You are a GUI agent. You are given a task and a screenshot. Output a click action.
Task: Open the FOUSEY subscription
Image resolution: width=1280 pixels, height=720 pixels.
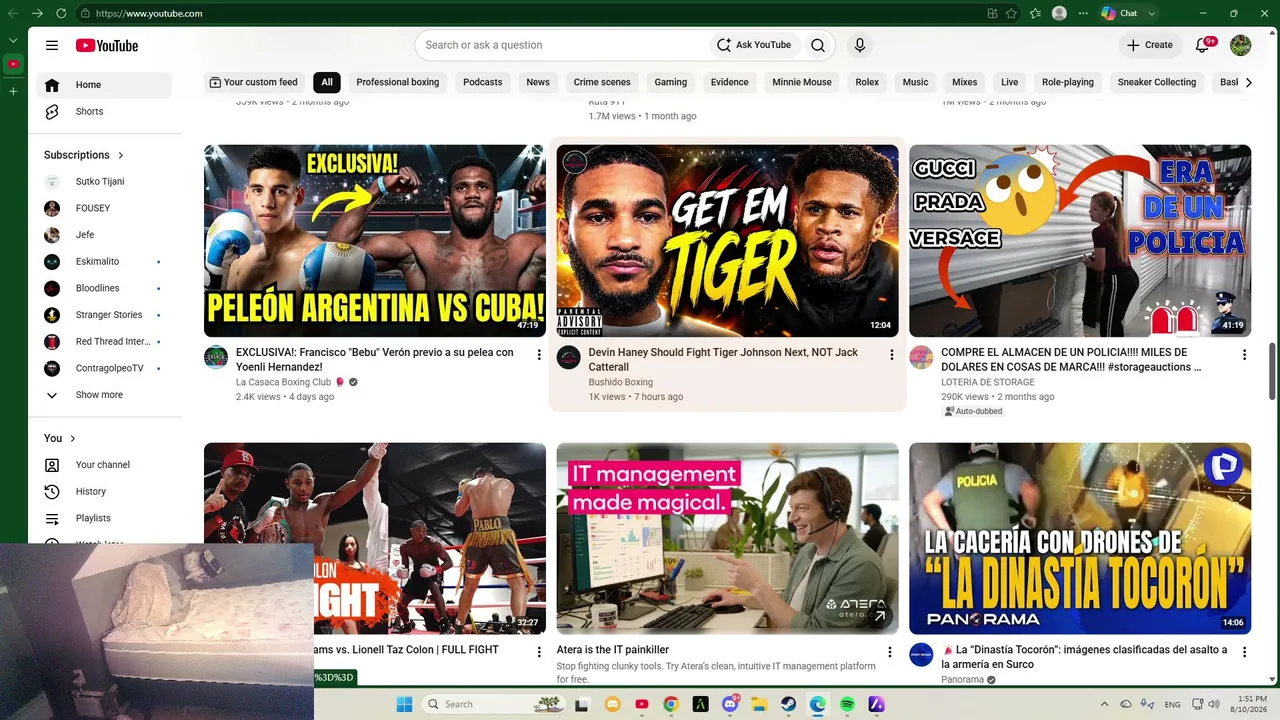(x=104, y=209)
